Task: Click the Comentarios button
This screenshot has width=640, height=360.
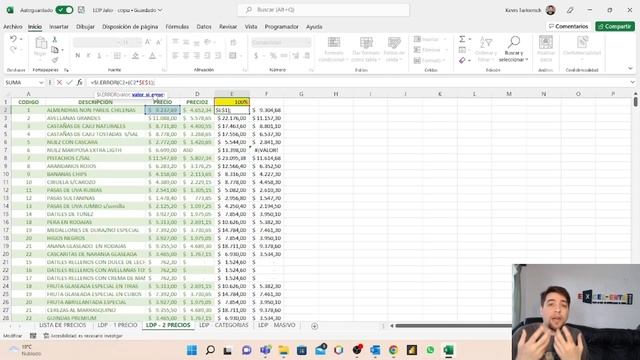Action: 568,26
